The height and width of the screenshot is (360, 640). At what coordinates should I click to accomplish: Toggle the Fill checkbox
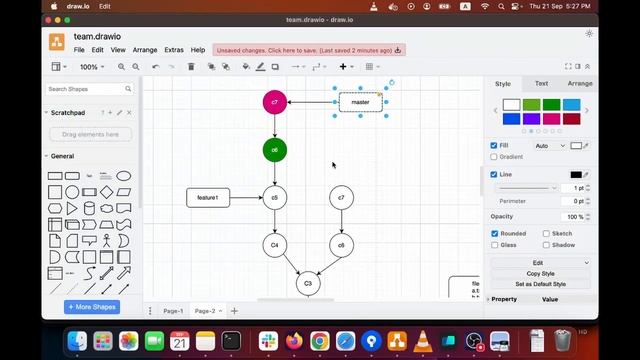[493, 145]
